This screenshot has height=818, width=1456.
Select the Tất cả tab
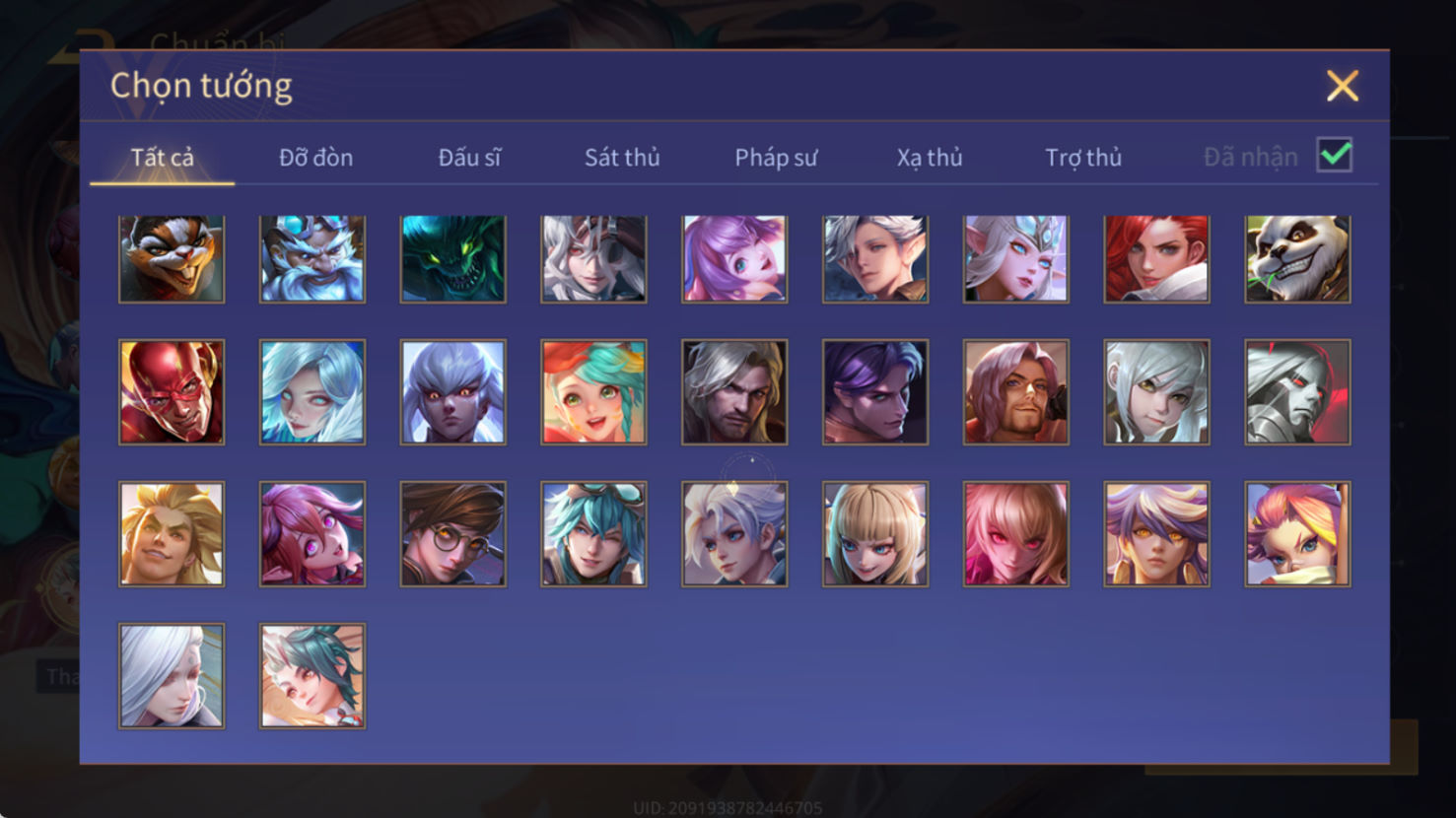pos(163,158)
